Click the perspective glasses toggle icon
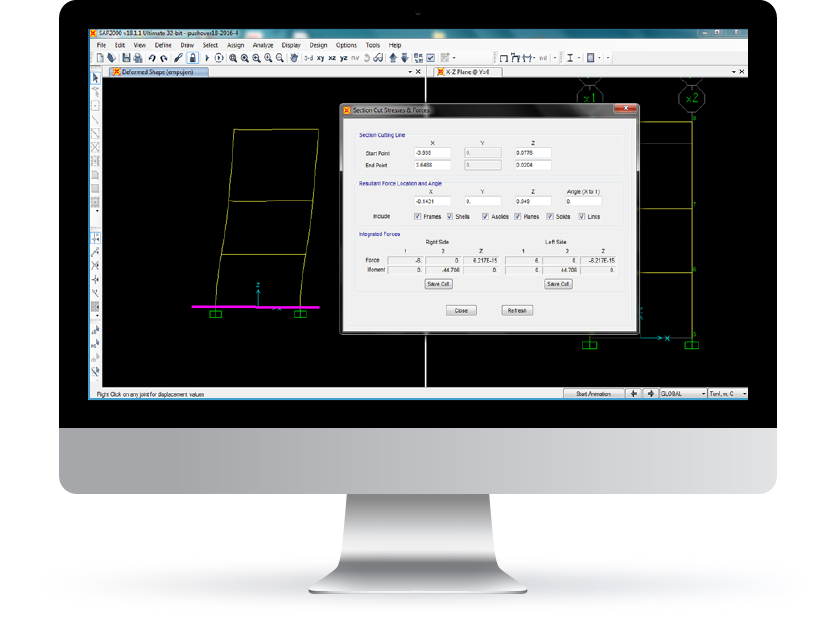 click(x=379, y=58)
